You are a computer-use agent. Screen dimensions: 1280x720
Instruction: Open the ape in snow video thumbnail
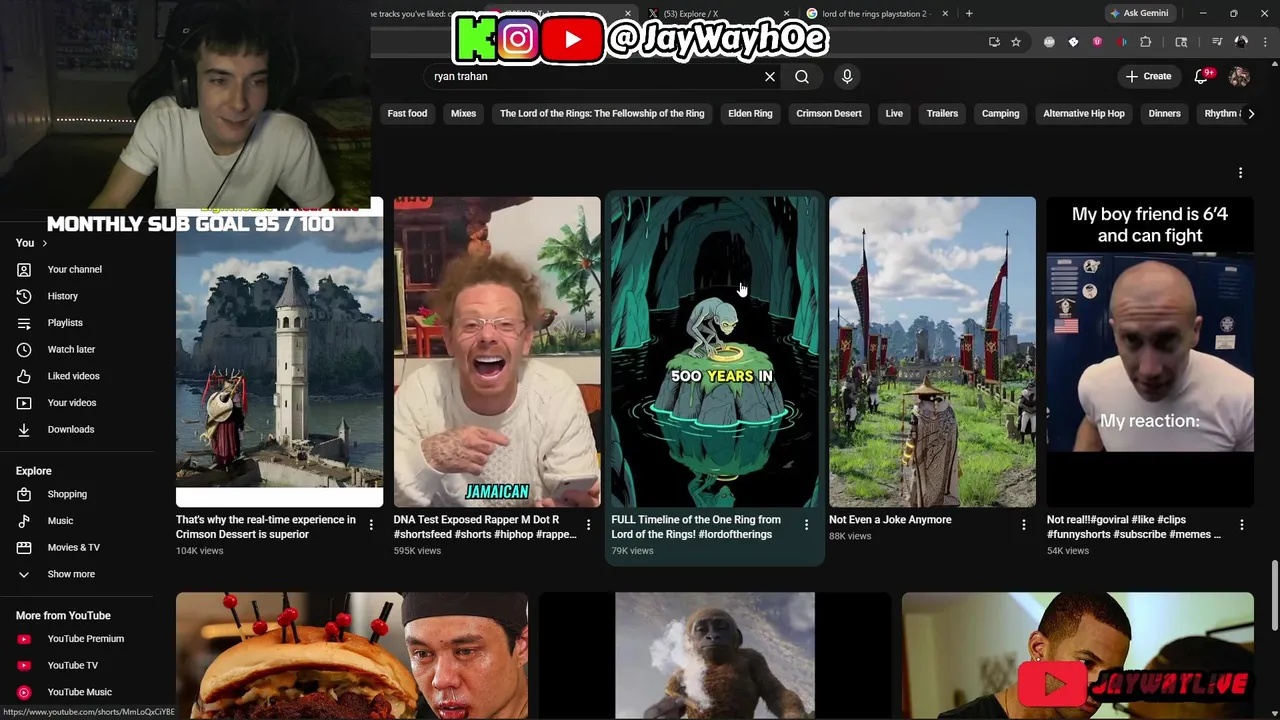[x=715, y=655]
